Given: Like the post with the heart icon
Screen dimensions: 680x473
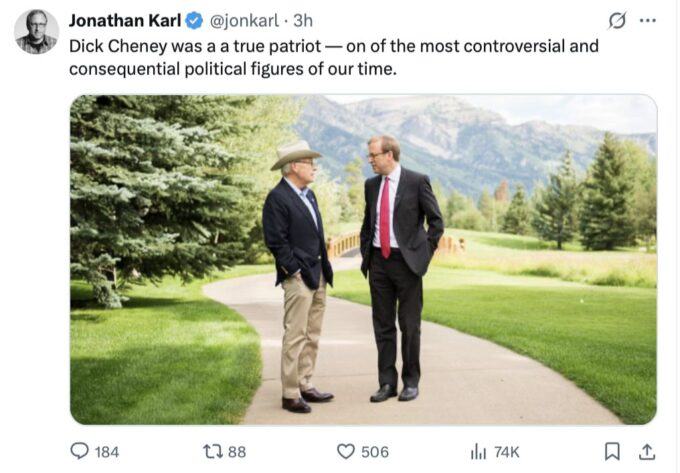Looking at the screenshot, I should pos(346,451).
